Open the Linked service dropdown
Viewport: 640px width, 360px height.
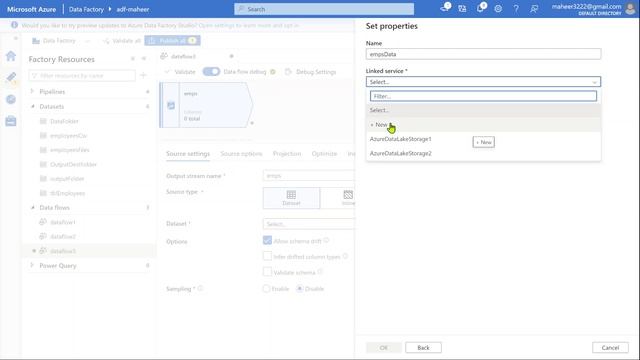coord(483,82)
